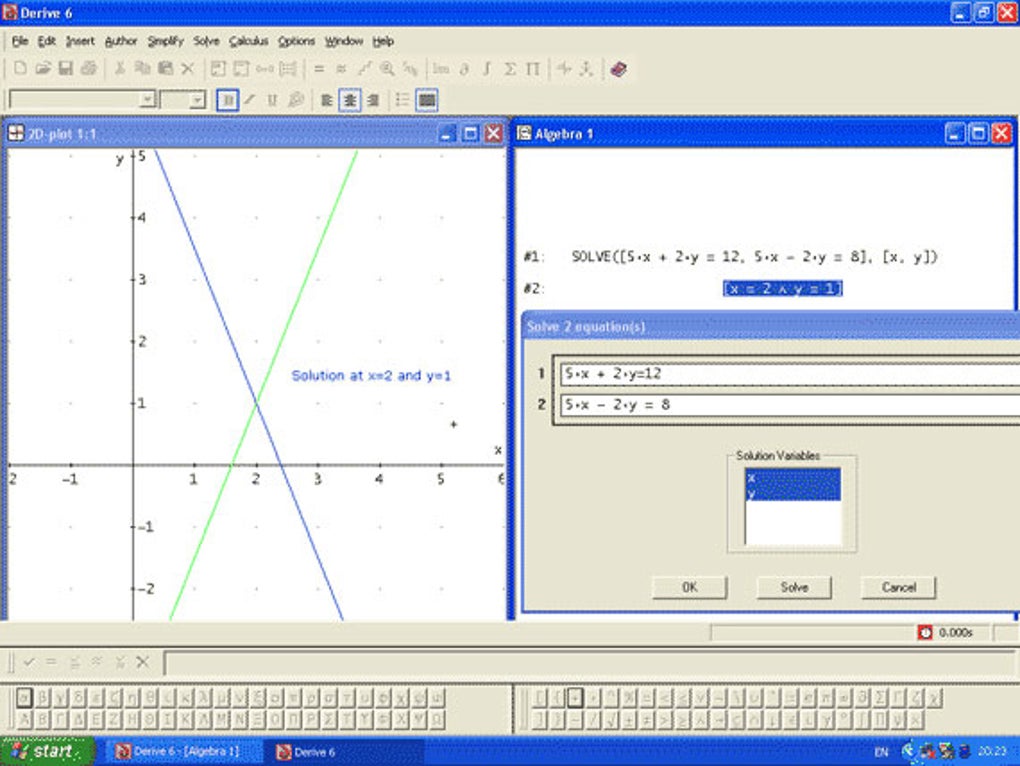Click equation 2 field 5·x − 2·y = 8
The height and width of the screenshot is (766, 1020).
pyautogui.click(x=790, y=404)
